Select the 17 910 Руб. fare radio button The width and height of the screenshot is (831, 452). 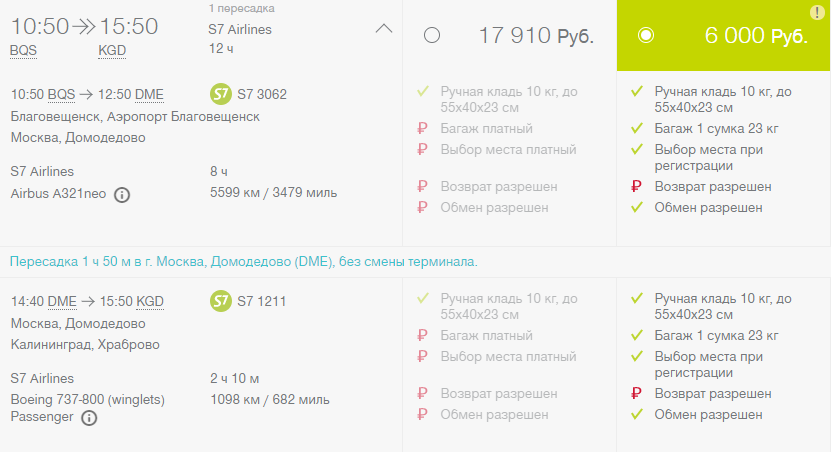[432, 36]
